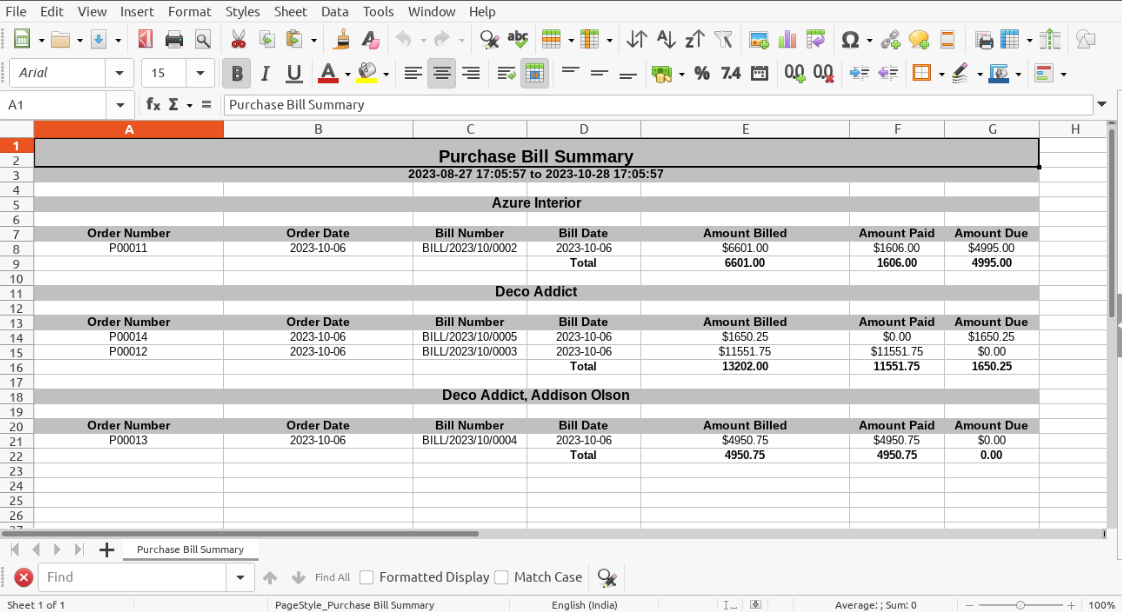The width and height of the screenshot is (1122, 612).
Task: Open the Tools menu
Action: coord(378,11)
